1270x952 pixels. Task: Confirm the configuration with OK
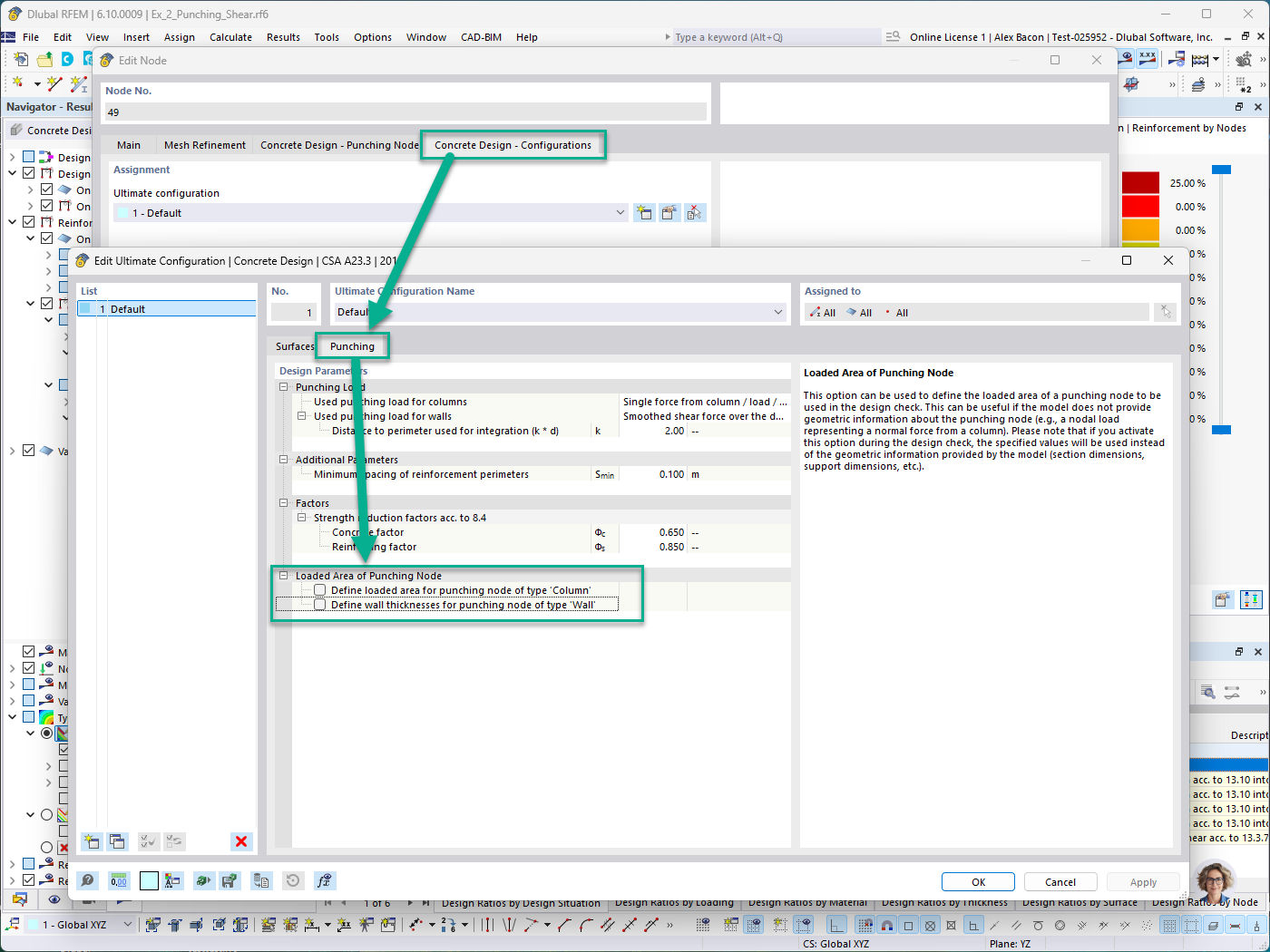click(x=978, y=880)
